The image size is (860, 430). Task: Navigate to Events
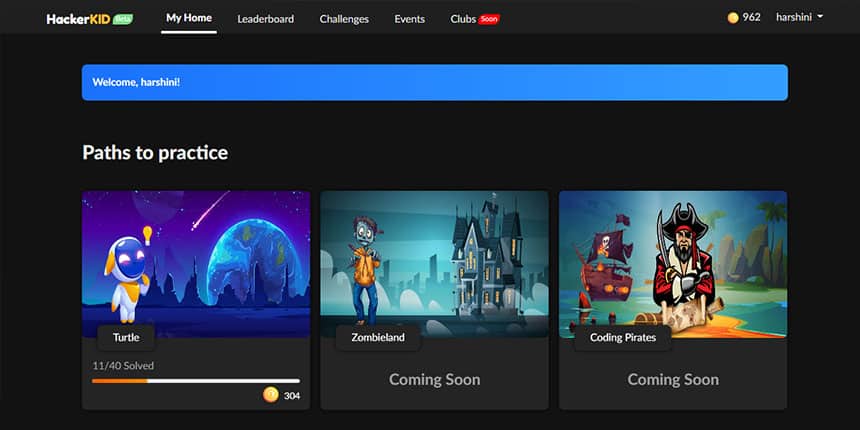409,19
